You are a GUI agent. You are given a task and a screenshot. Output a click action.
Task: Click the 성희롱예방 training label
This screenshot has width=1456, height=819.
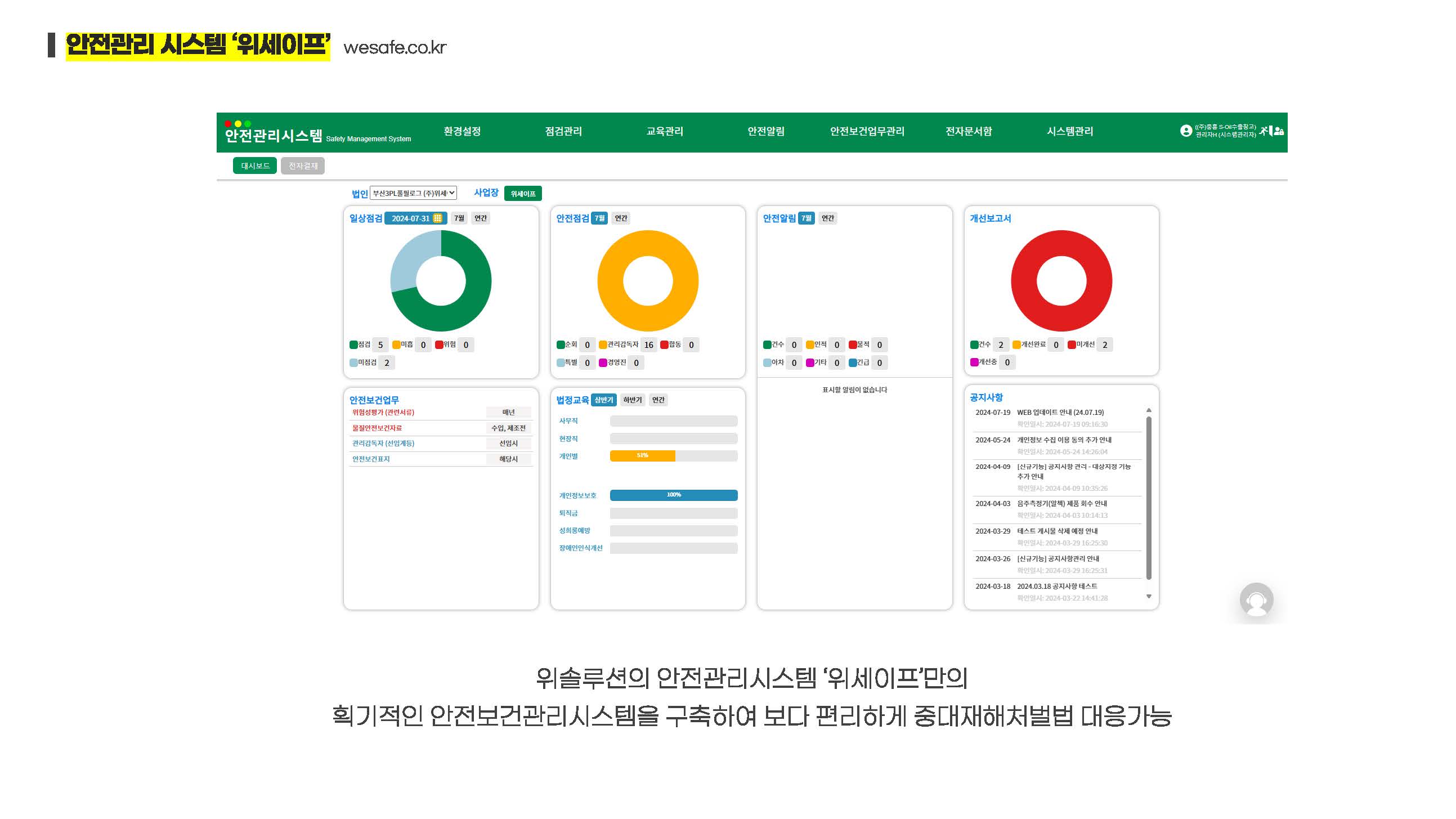[574, 531]
